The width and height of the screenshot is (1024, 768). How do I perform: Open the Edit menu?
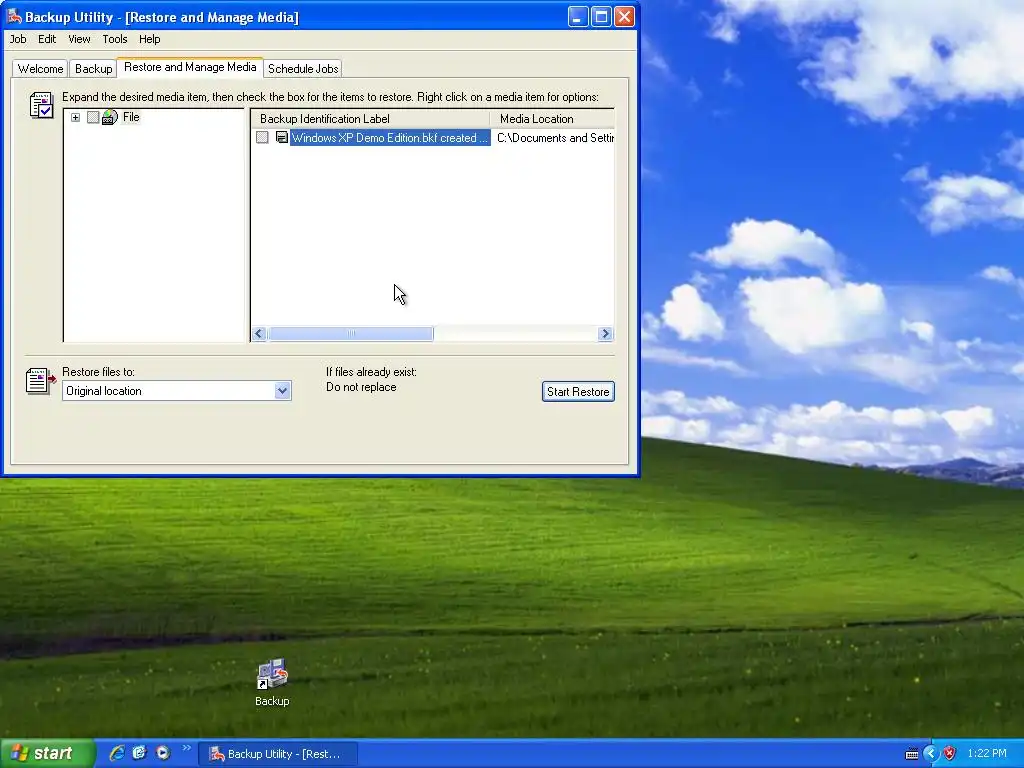click(47, 39)
